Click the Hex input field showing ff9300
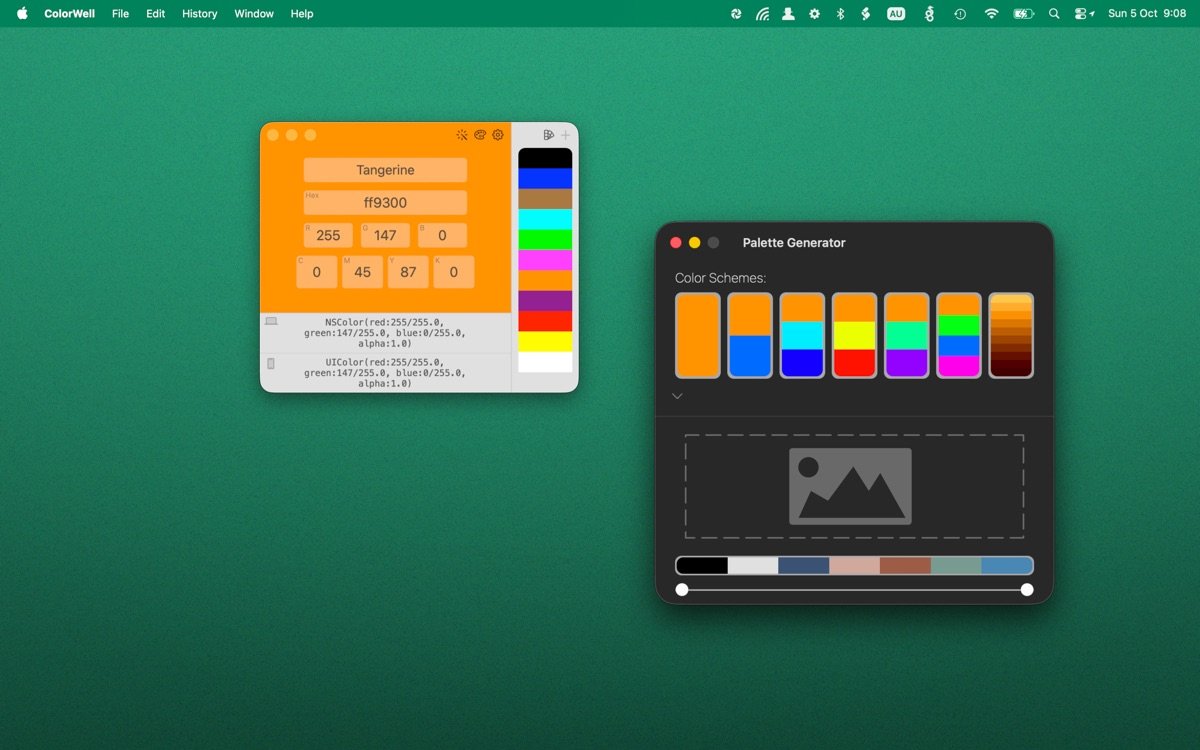Image resolution: width=1200 pixels, height=750 pixels. [x=385, y=203]
